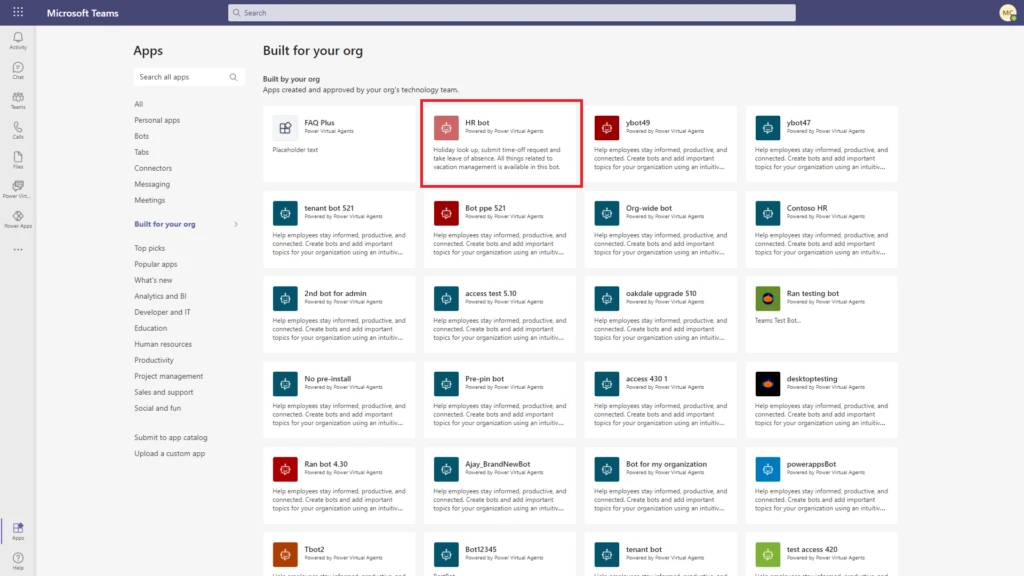Switch to the Personal apps category

click(157, 120)
